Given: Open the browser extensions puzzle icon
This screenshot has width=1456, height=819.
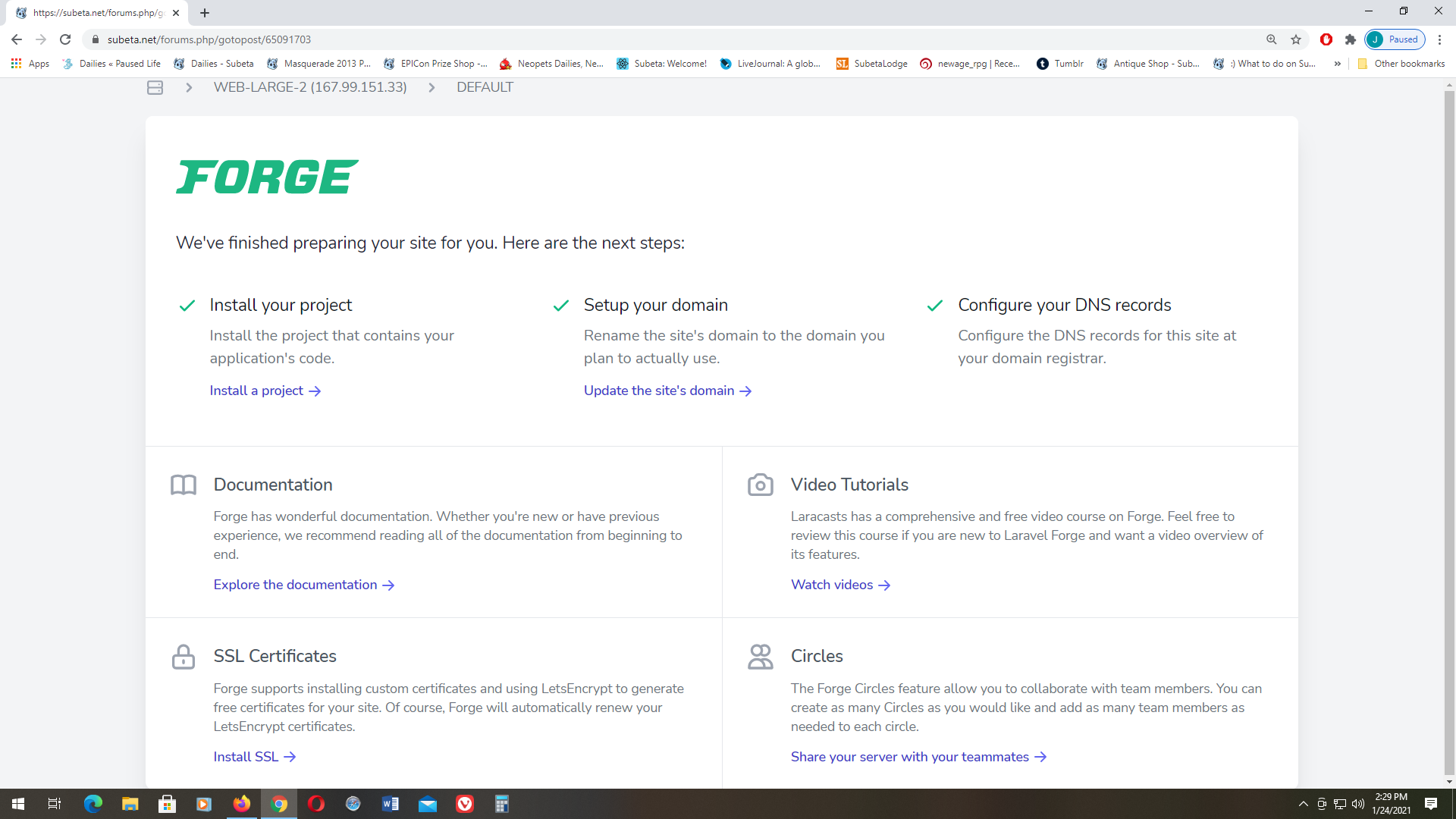Looking at the screenshot, I should click(1351, 39).
